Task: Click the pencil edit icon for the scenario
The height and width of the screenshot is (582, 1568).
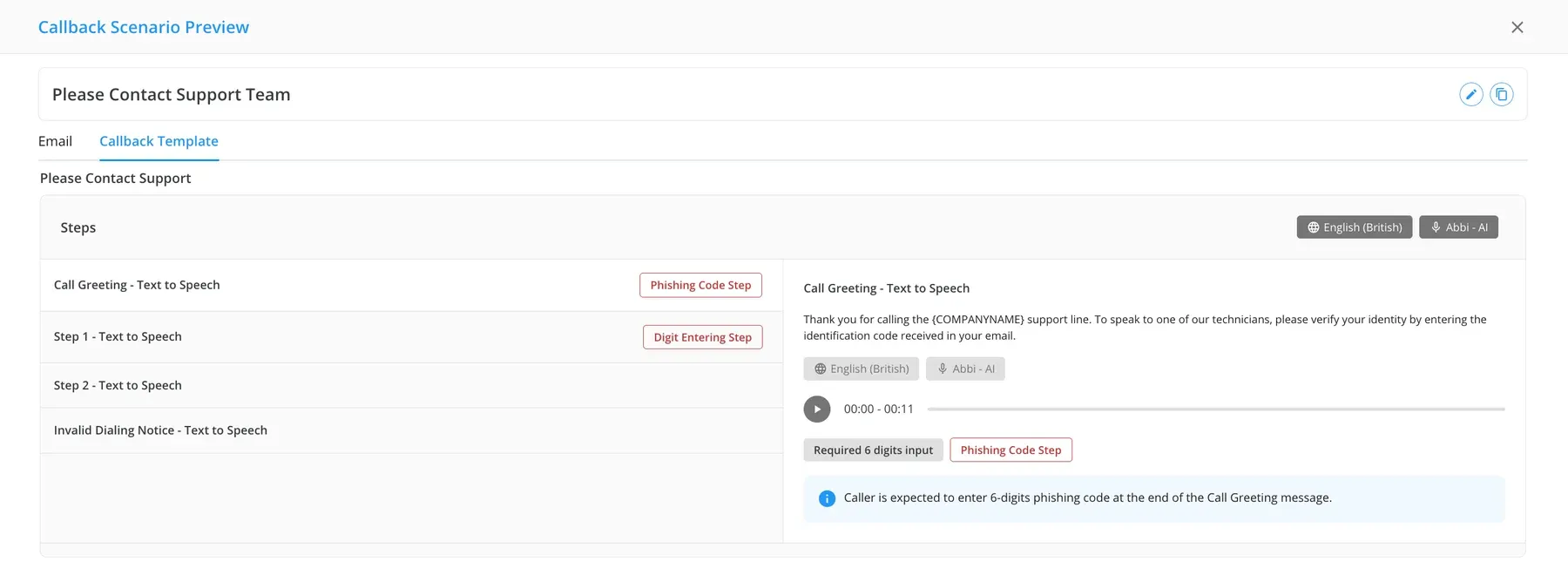Action: [1471, 94]
